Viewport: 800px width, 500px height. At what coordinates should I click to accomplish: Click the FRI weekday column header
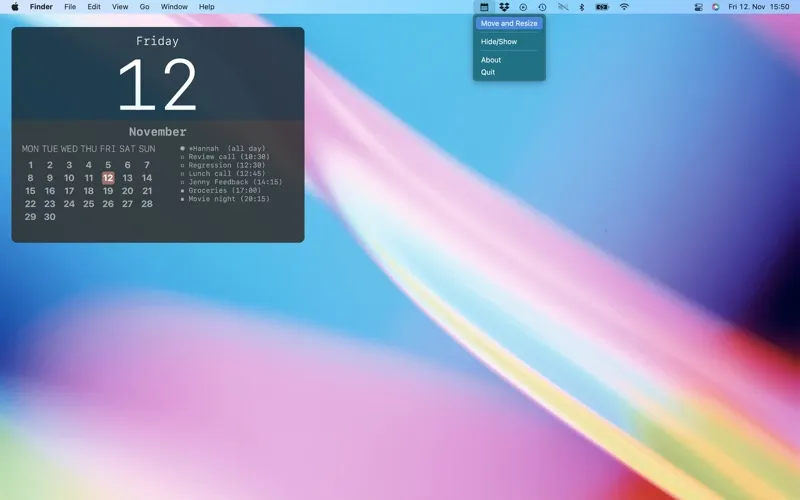108,149
